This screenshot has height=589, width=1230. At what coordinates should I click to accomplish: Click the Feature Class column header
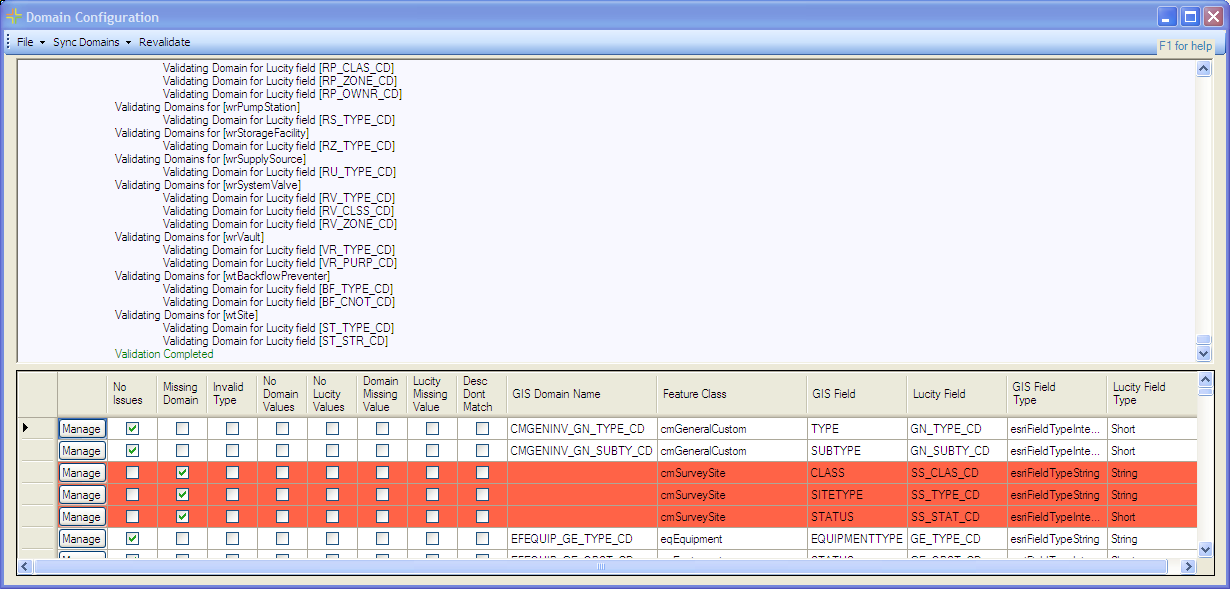[732, 394]
